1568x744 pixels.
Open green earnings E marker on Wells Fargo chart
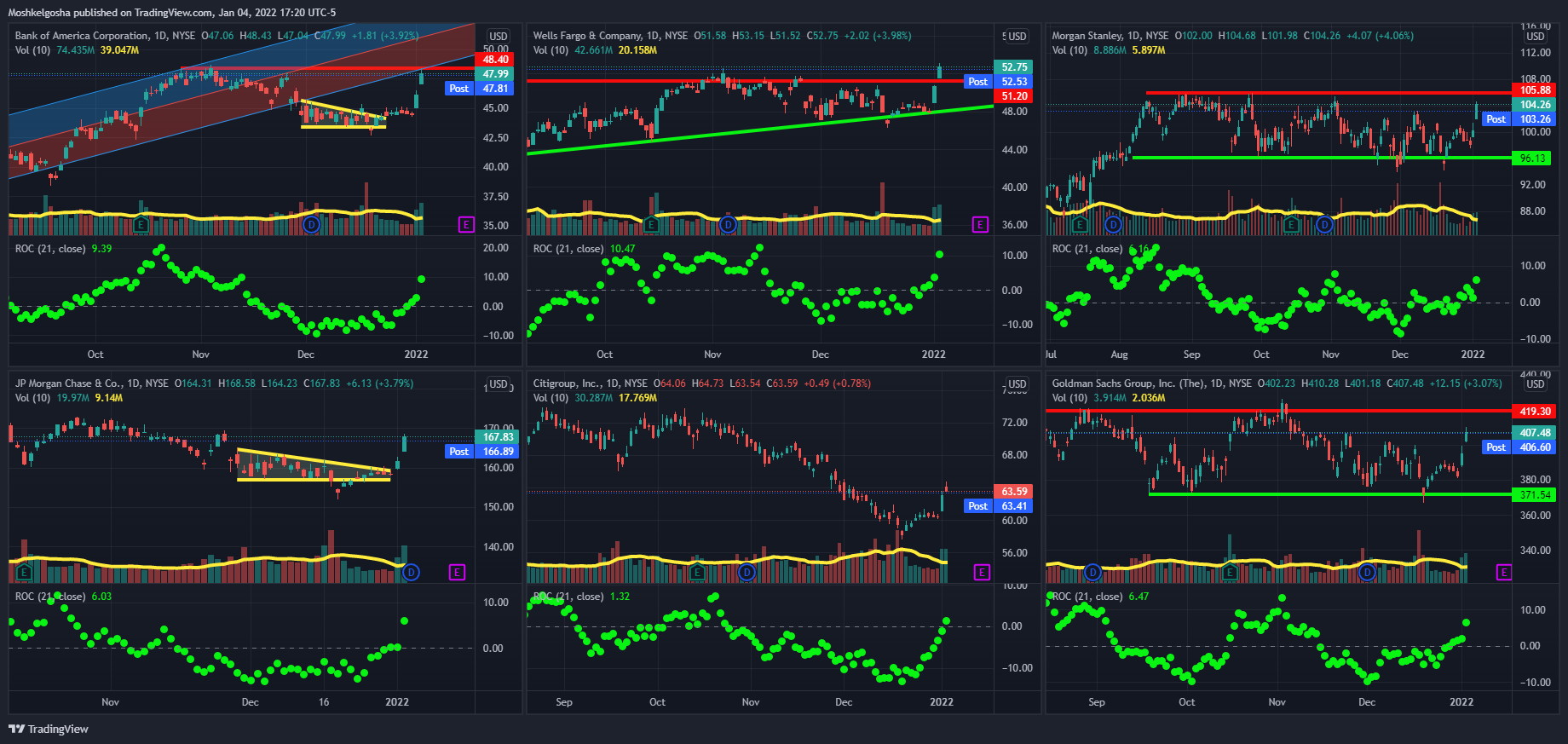[652, 225]
